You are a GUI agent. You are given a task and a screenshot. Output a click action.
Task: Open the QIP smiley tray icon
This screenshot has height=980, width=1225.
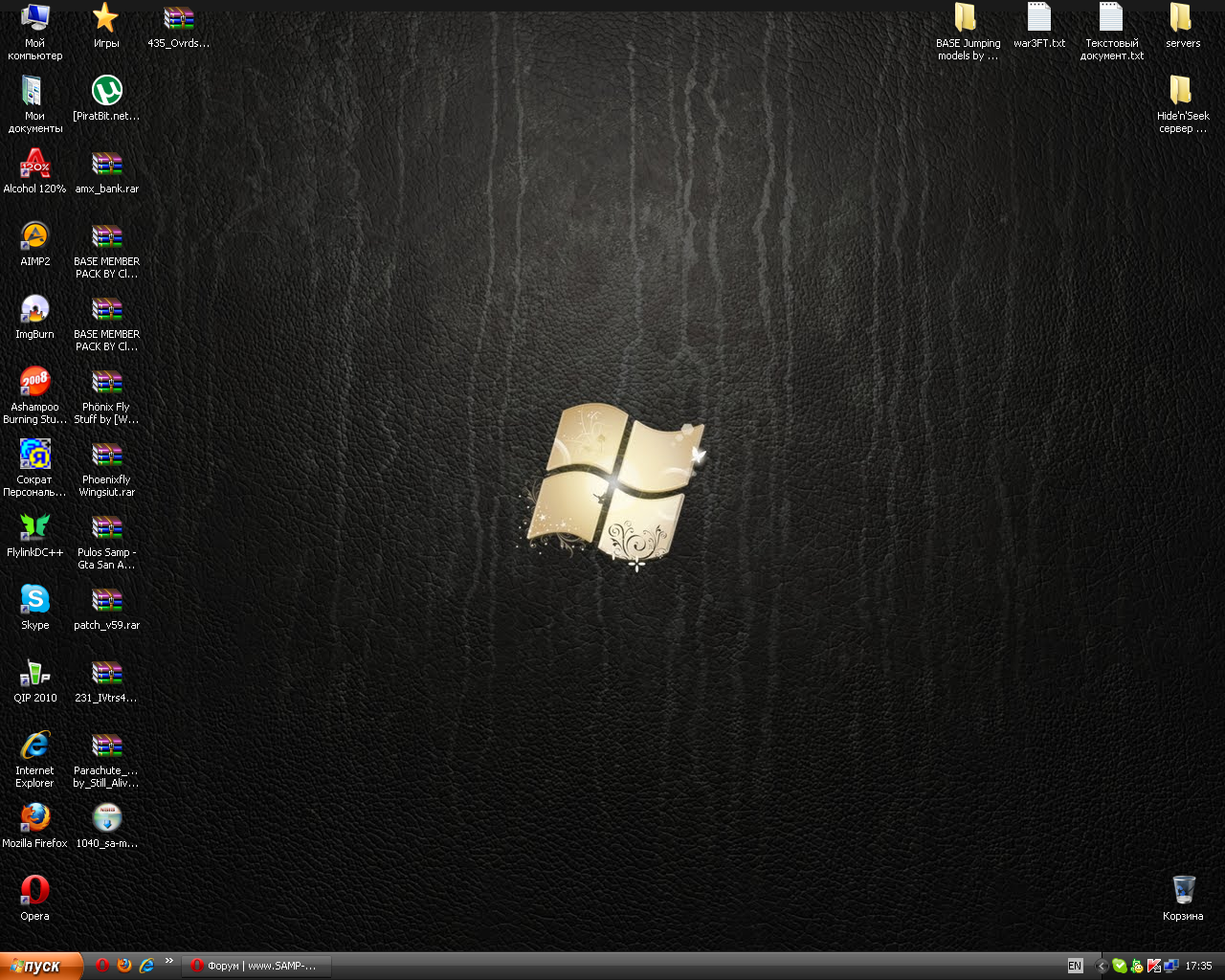pos(1136,966)
